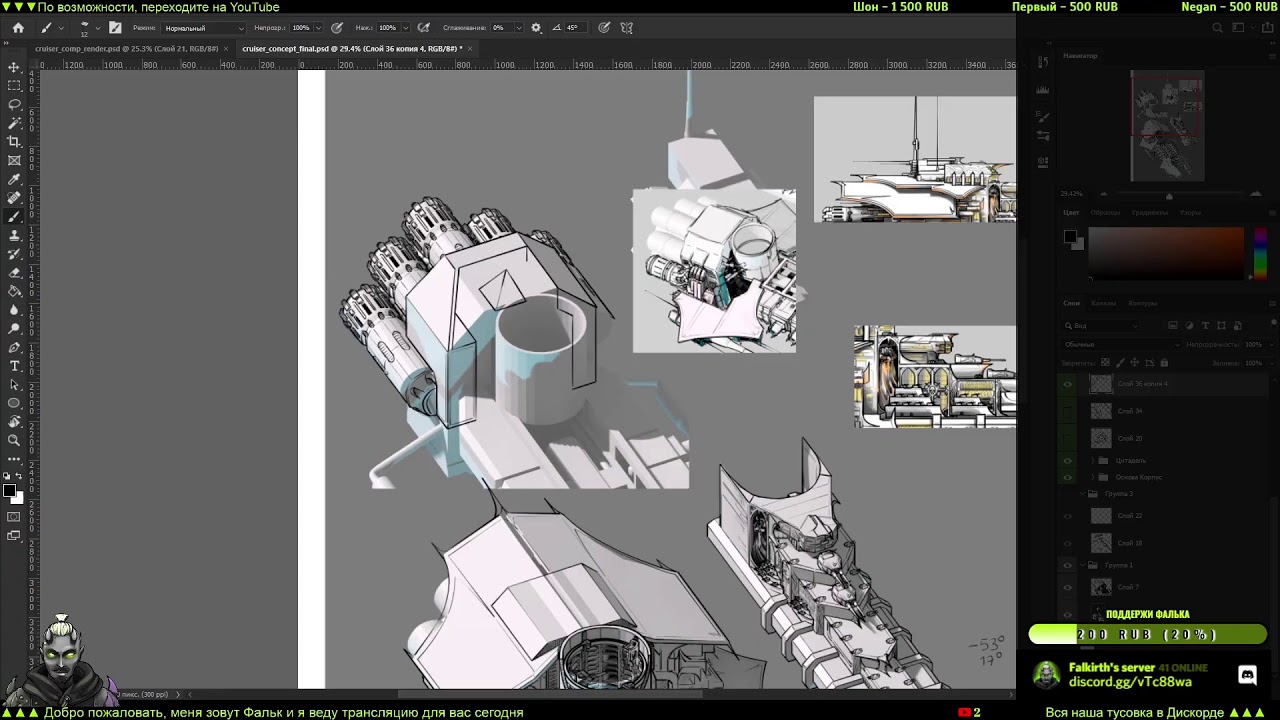Select the Lasso tool

click(14, 105)
